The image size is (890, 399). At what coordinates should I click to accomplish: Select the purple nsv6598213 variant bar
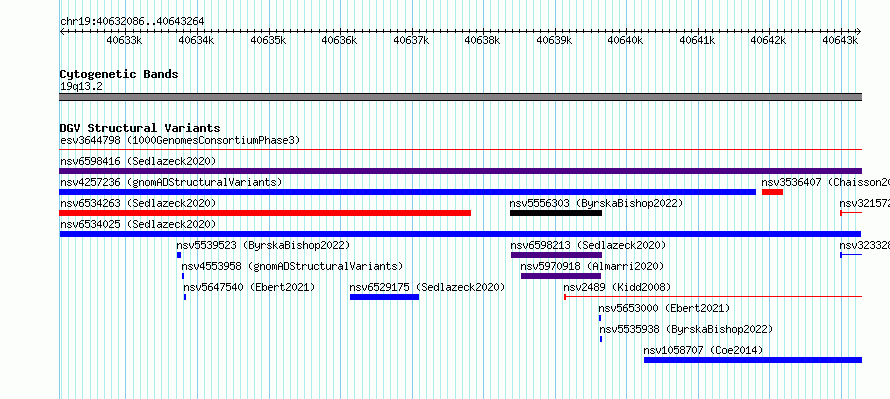[x=556, y=255]
